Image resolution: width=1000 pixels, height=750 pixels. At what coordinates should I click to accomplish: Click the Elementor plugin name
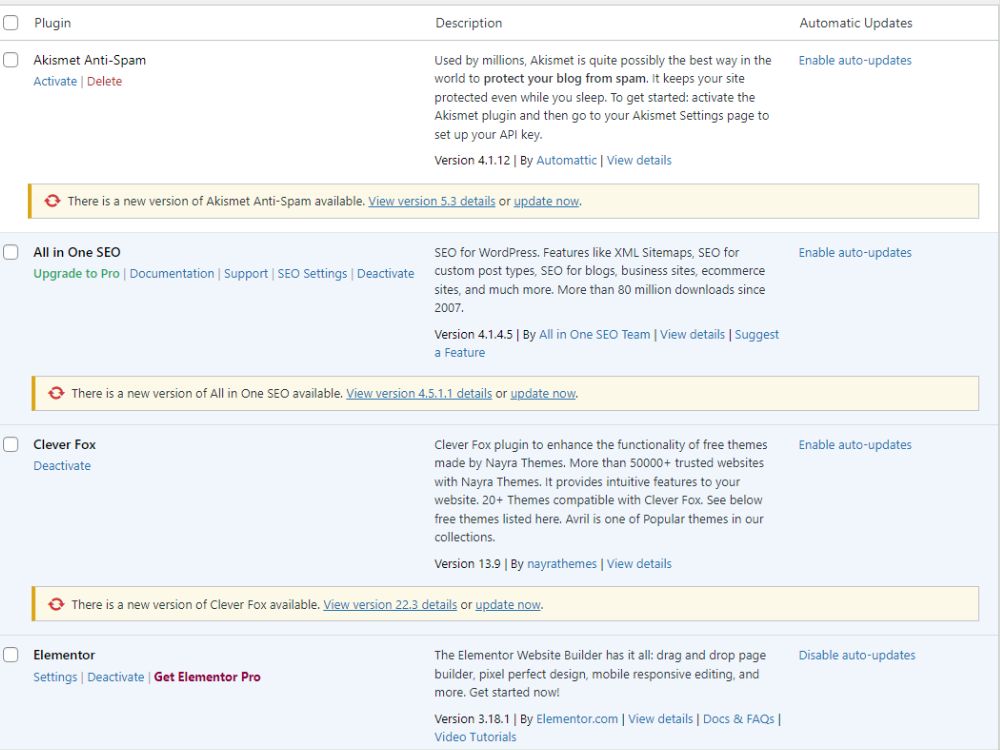tap(64, 655)
